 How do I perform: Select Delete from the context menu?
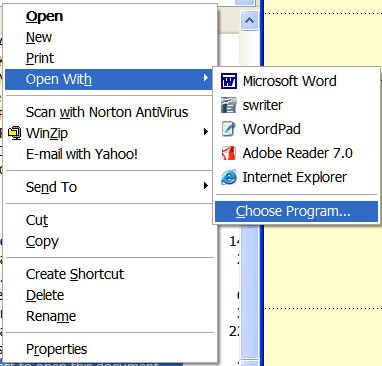click(45, 295)
